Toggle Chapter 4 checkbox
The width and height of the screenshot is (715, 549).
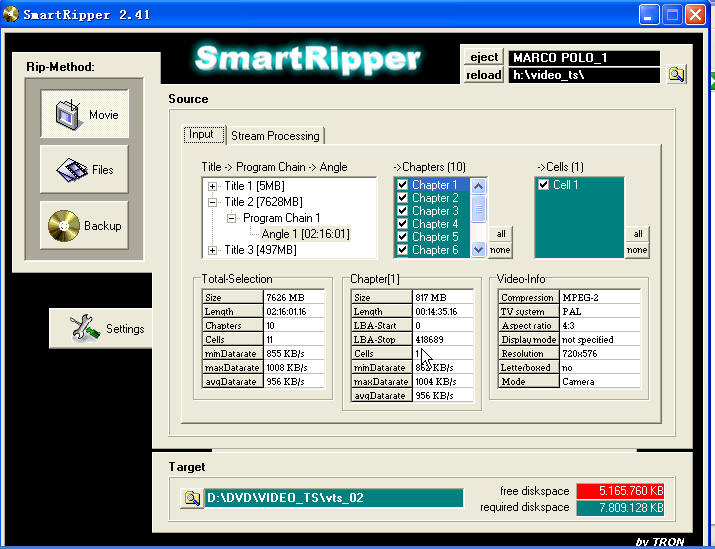402,223
